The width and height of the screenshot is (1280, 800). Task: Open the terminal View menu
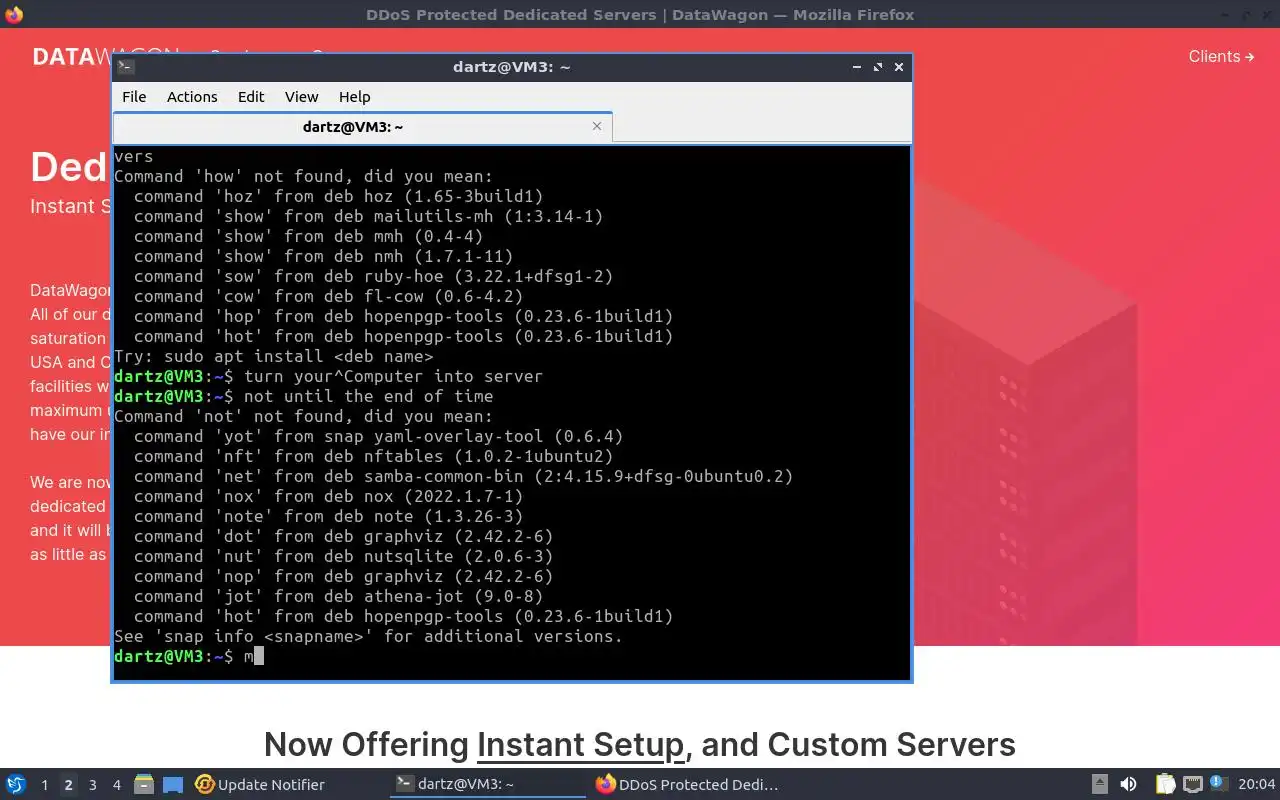pyautogui.click(x=301, y=97)
